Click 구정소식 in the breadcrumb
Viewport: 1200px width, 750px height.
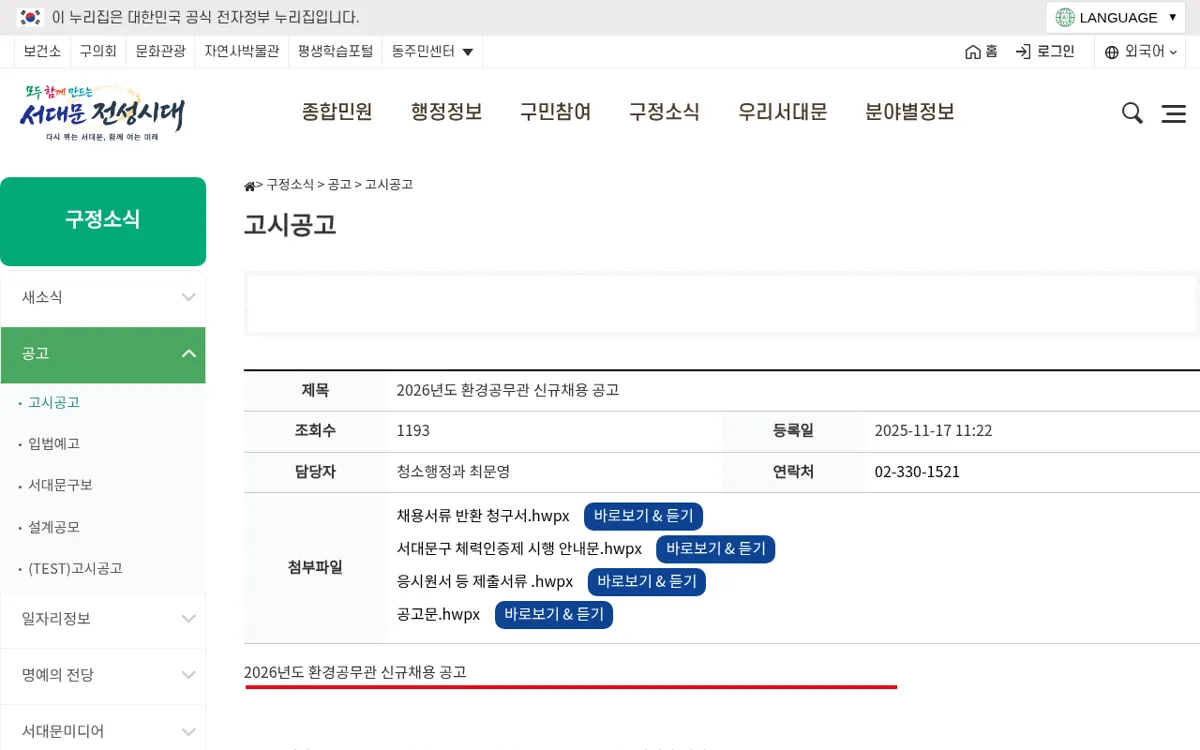coord(290,185)
